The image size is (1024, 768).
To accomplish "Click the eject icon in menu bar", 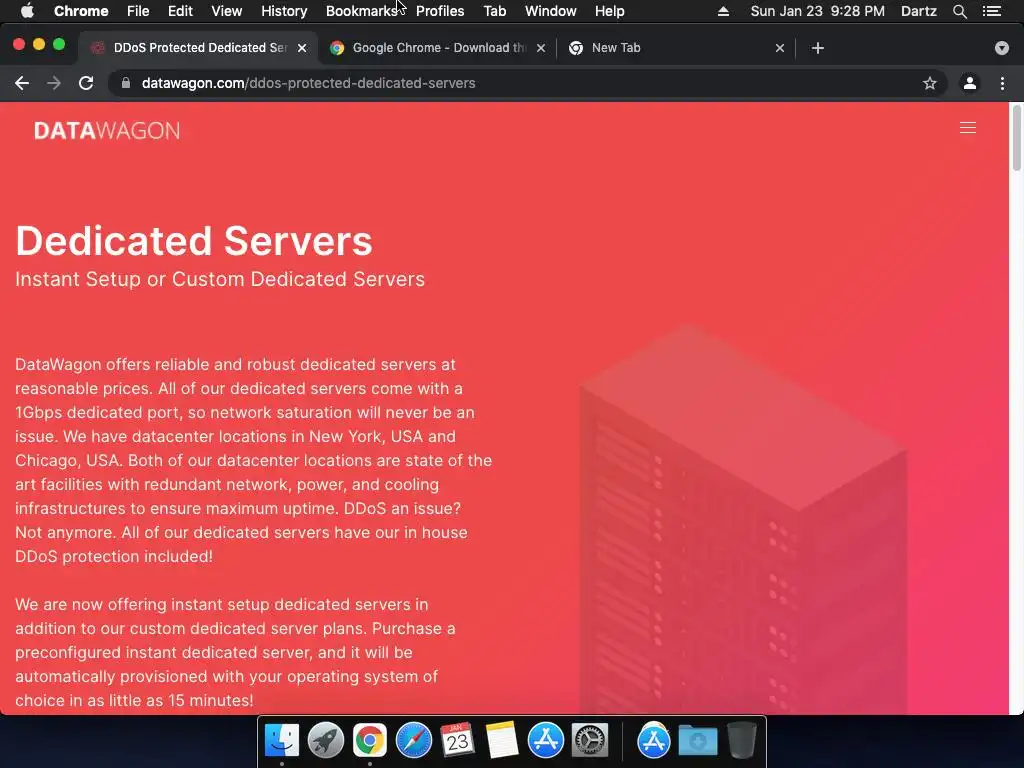I will (723, 11).
